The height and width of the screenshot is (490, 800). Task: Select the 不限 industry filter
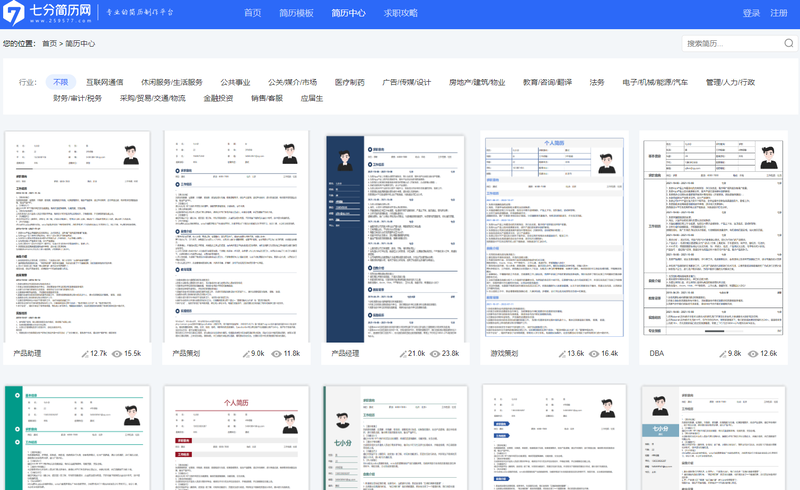61,82
